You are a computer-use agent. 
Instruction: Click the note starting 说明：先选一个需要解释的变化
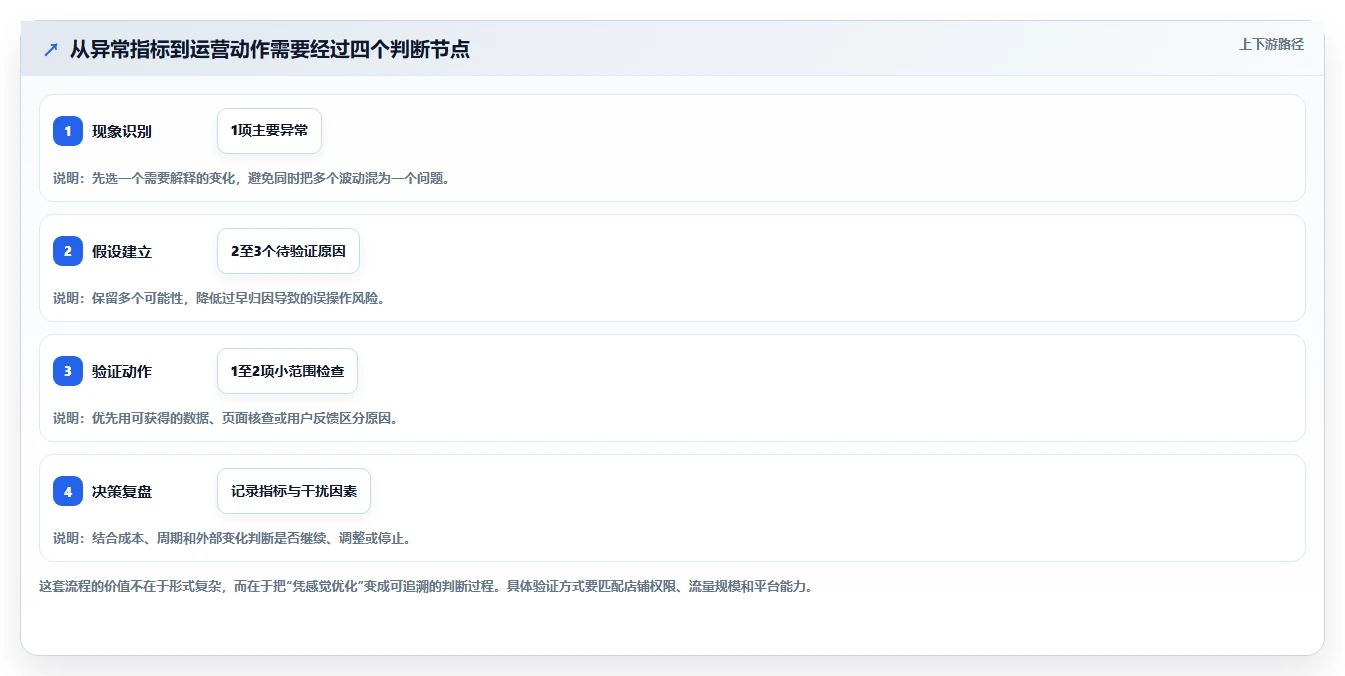(x=251, y=178)
